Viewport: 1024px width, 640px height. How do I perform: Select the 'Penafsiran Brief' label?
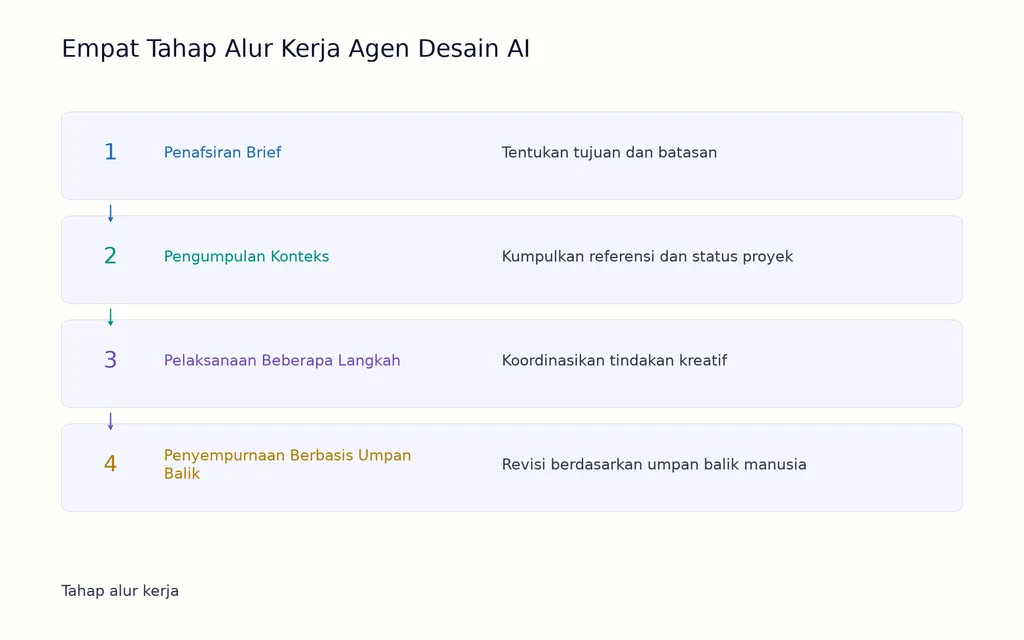[222, 152]
